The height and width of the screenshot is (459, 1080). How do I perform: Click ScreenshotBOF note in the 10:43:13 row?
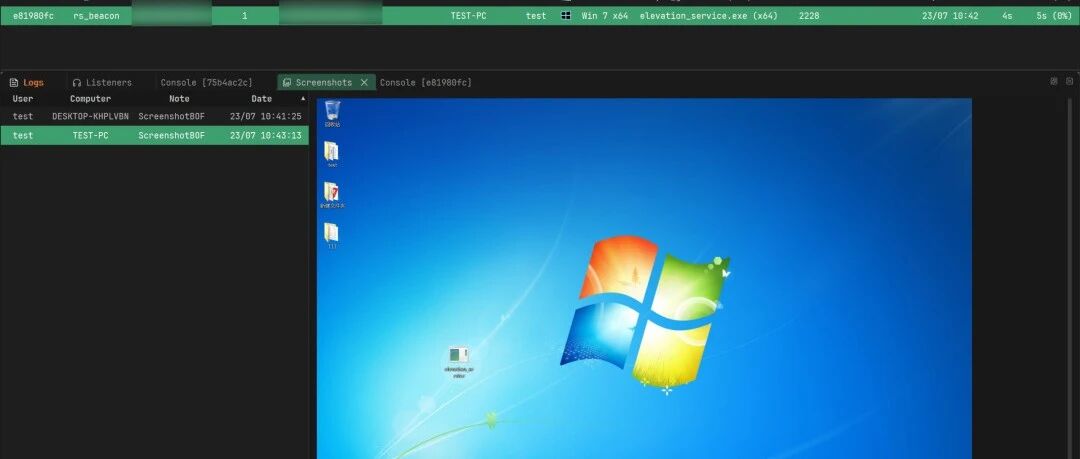pos(172,135)
